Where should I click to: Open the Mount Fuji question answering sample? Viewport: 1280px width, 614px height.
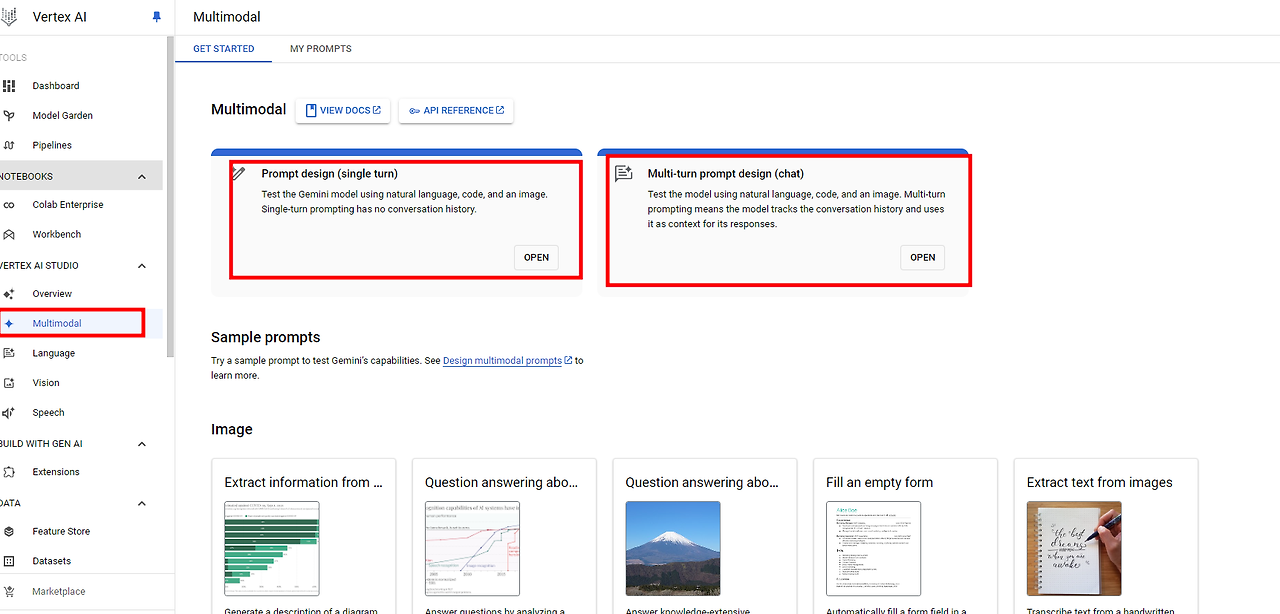704,536
